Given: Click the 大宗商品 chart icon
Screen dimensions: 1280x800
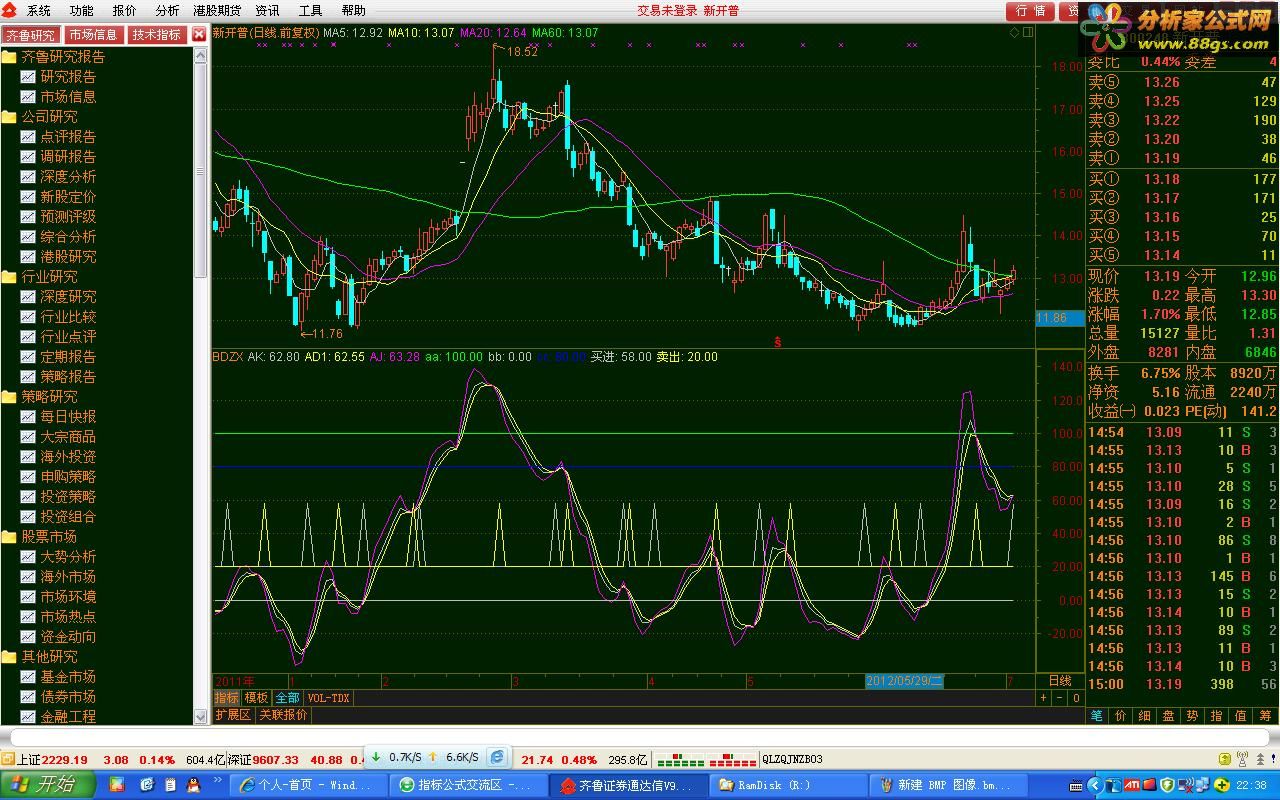Looking at the screenshot, I should [28, 437].
